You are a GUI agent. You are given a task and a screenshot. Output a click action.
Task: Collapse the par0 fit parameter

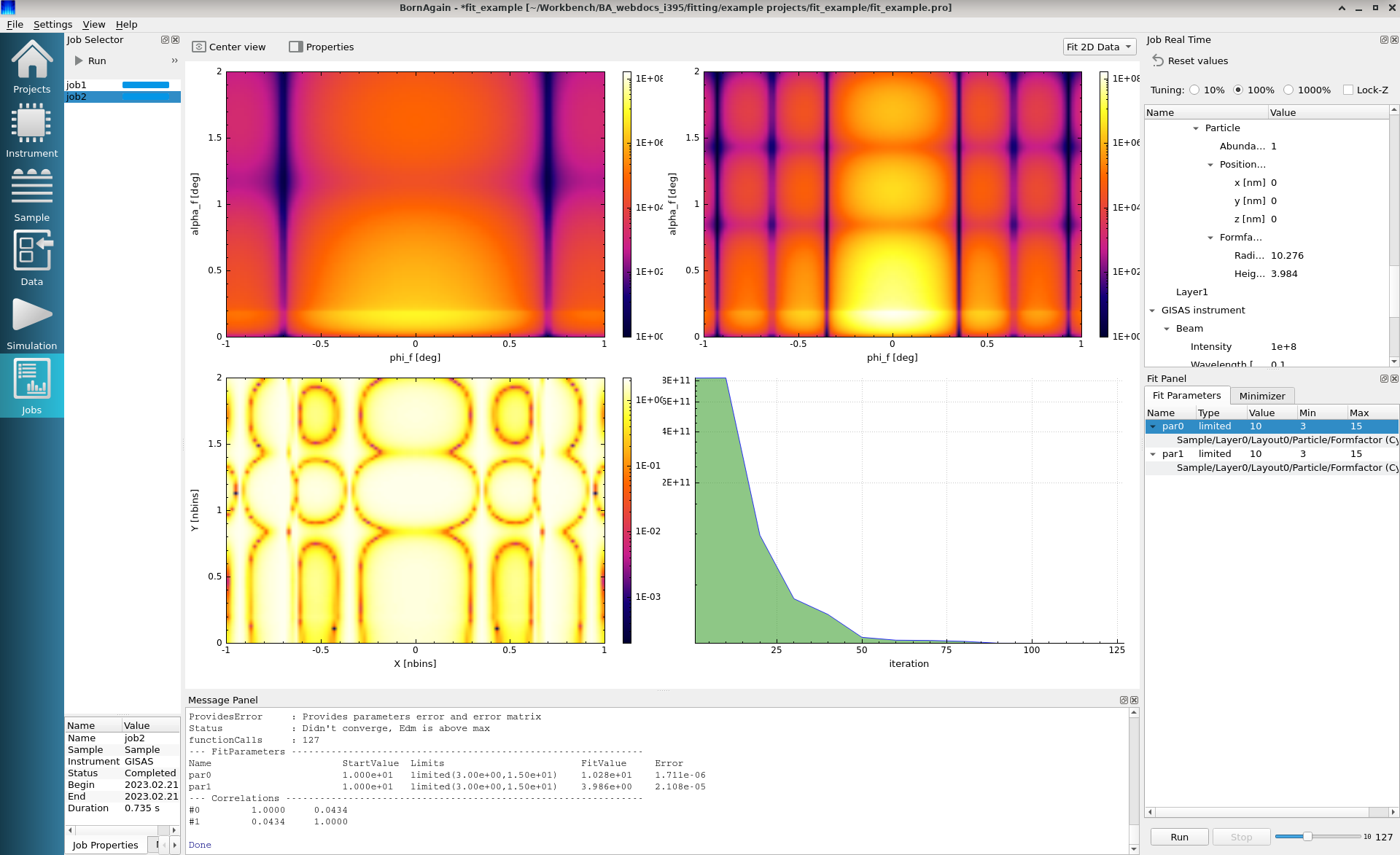point(1153,426)
